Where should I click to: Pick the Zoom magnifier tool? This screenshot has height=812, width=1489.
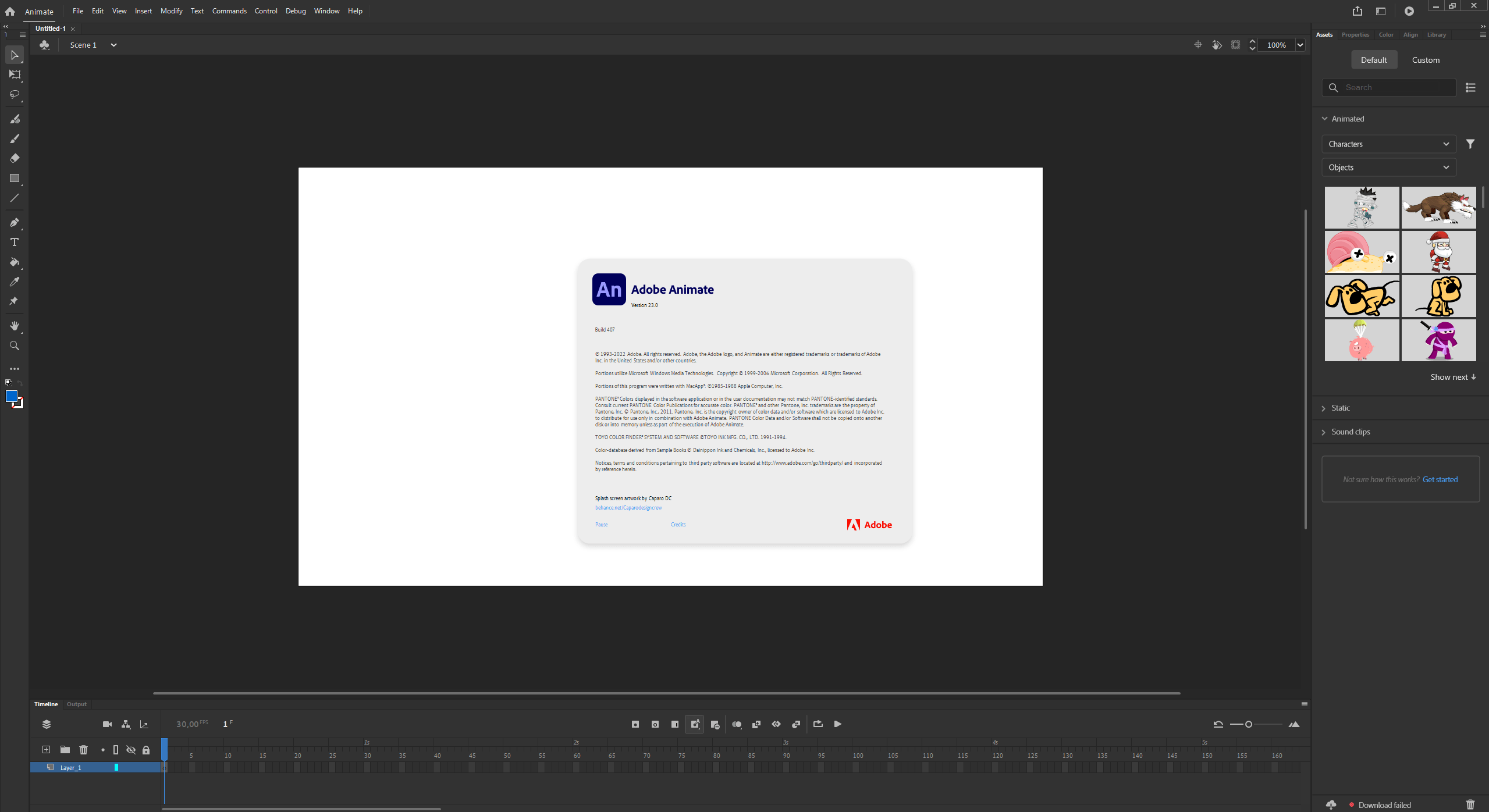(x=15, y=346)
